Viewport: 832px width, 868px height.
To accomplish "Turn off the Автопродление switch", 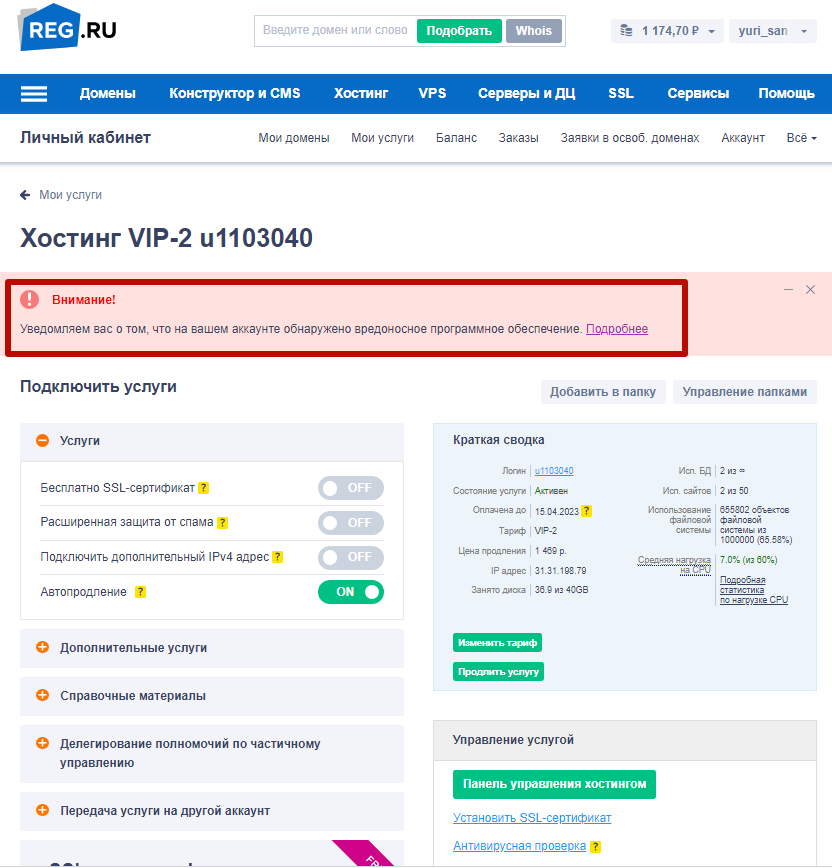I will tap(350, 592).
